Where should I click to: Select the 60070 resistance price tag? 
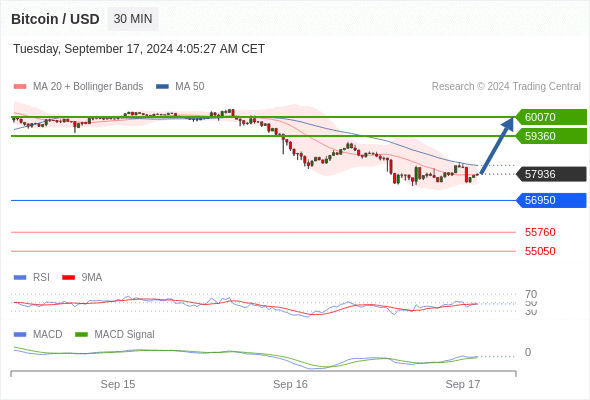coord(551,117)
